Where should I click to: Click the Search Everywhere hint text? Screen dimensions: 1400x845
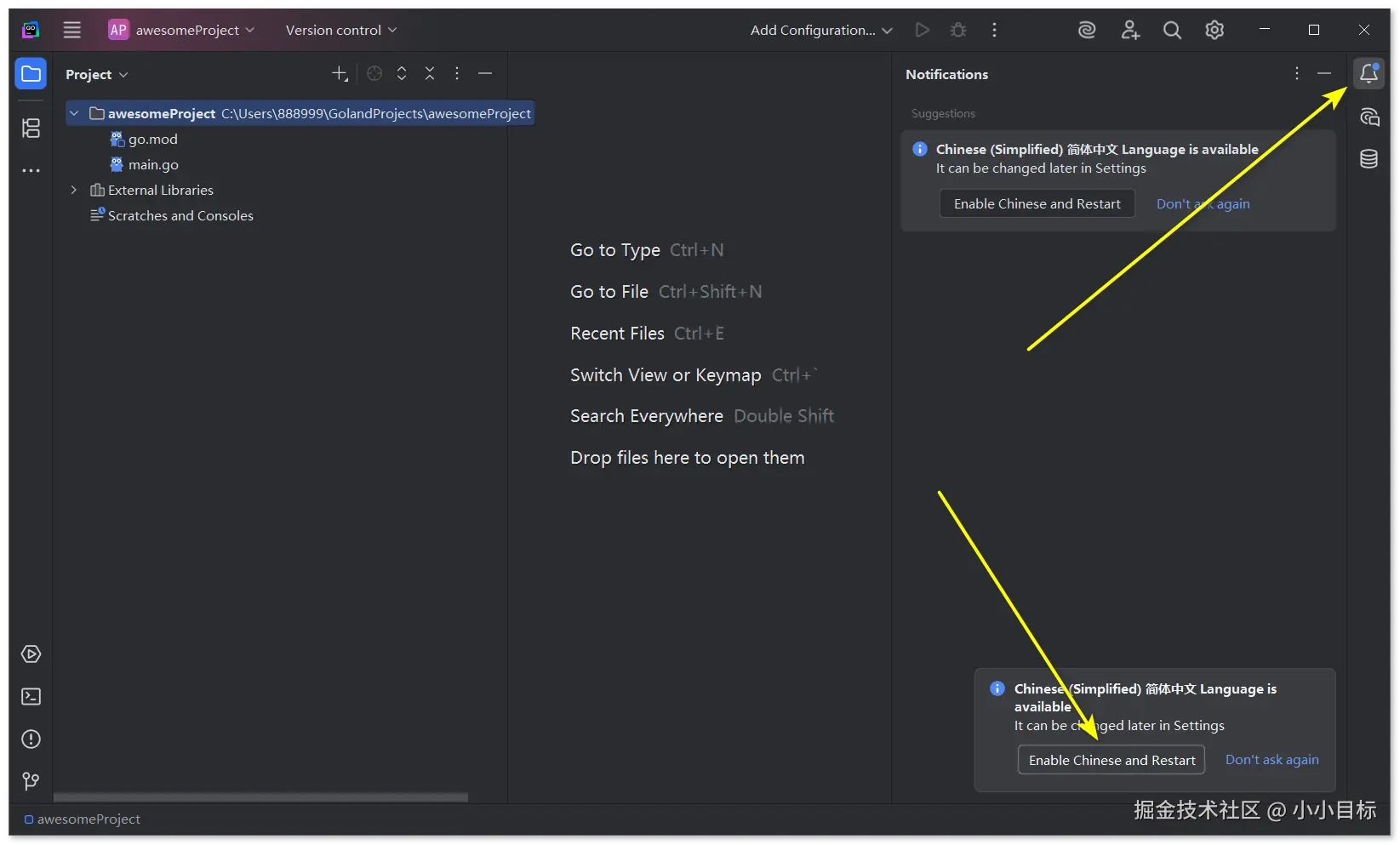647,416
